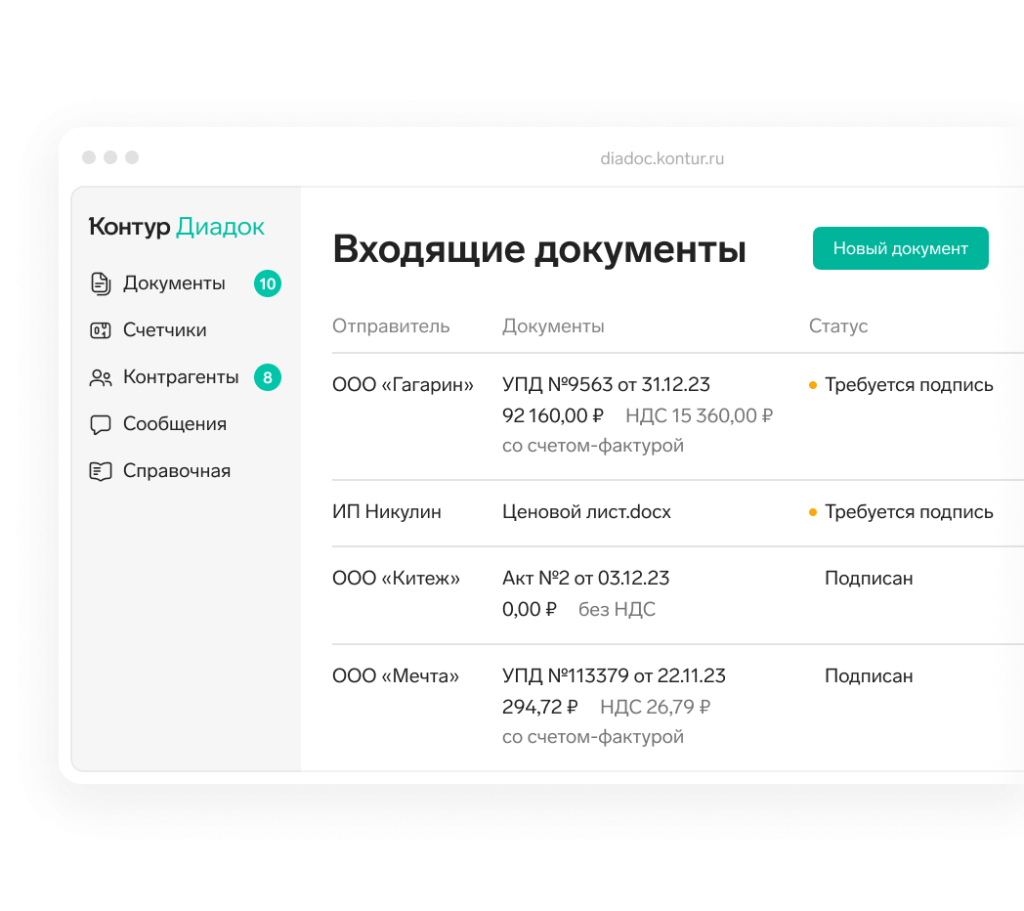Screen dimensions: 1024x911
Task: Open the Сообщения menu item
Action: pos(174,425)
